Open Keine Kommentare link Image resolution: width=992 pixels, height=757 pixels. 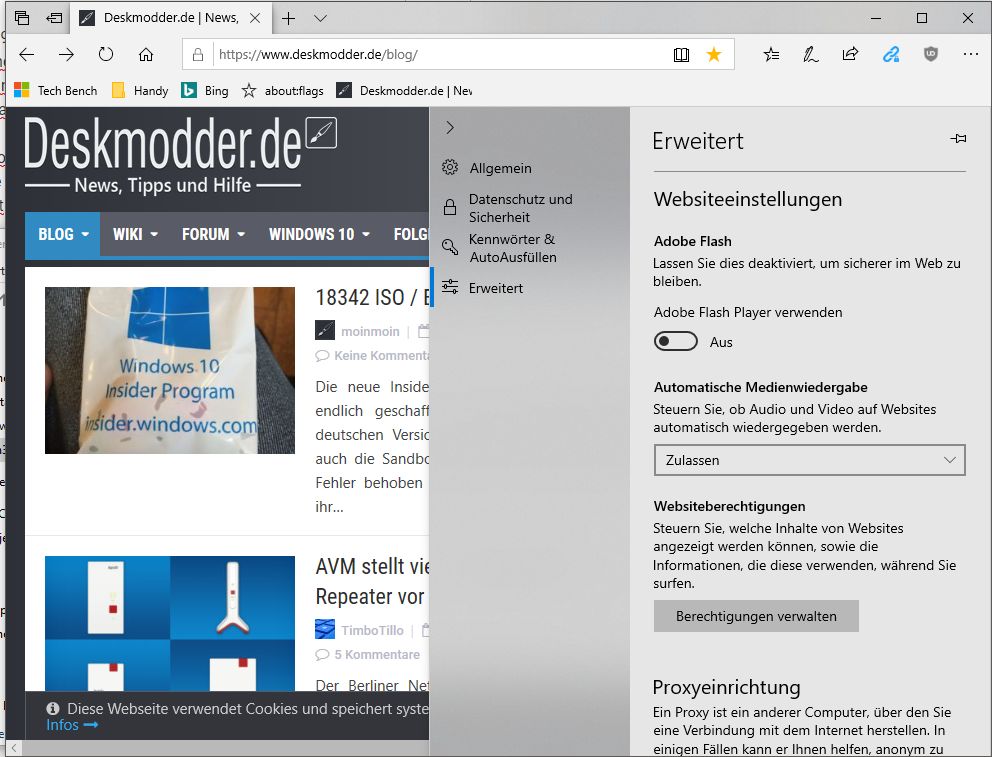pyautogui.click(x=381, y=355)
